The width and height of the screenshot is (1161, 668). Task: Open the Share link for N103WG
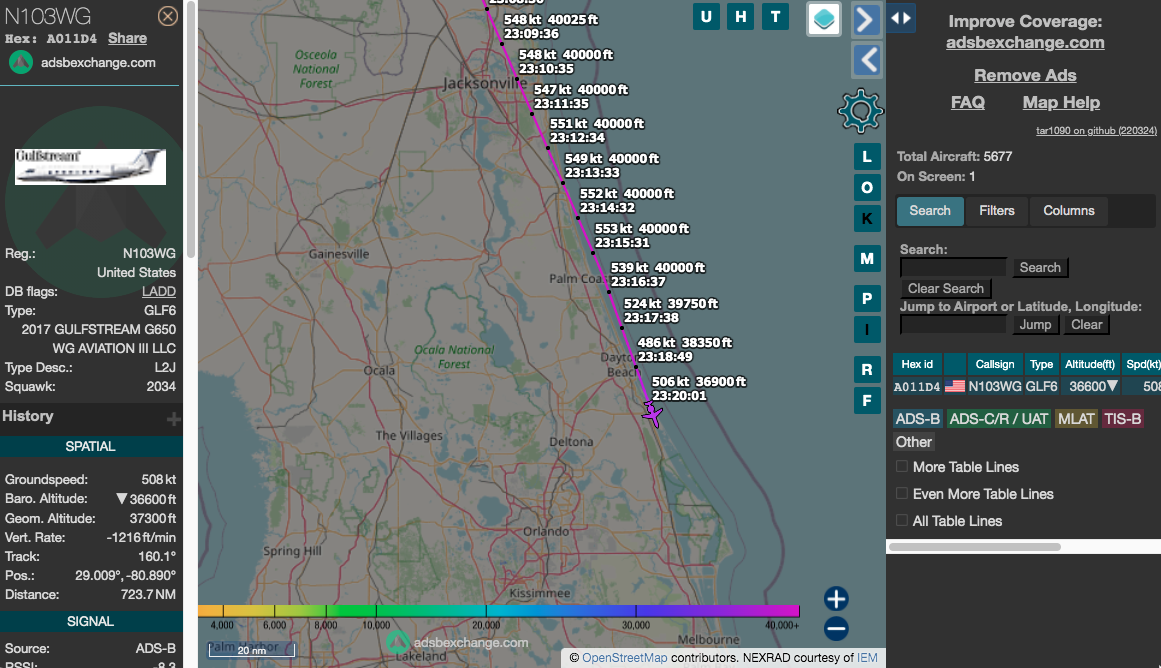coord(127,38)
